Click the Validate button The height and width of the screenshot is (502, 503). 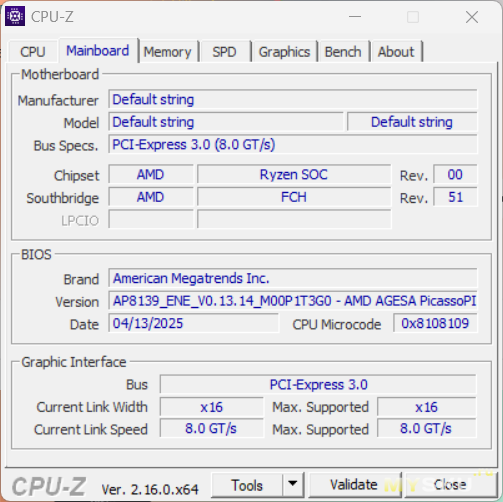pyautogui.click(x=354, y=485)
